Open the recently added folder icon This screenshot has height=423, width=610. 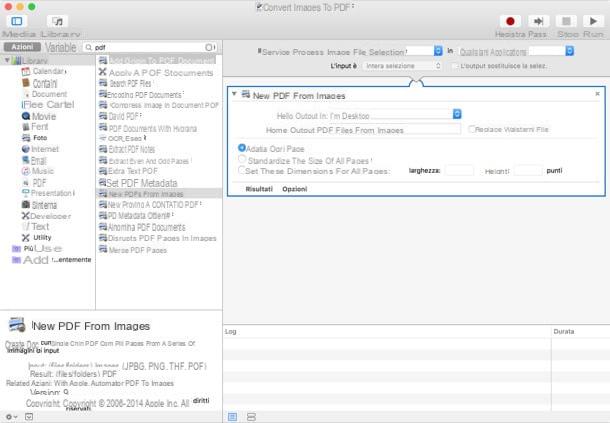[x=16, y=260]
